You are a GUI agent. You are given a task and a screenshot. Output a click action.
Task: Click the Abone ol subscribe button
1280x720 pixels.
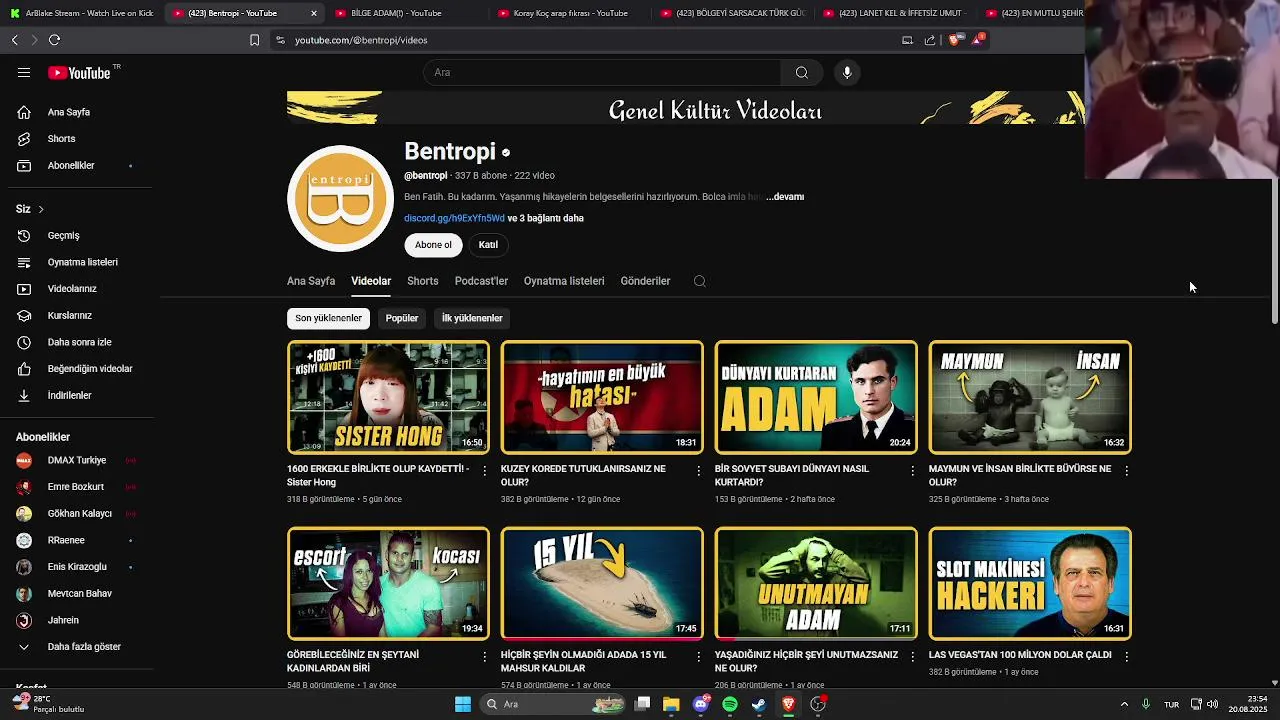click(x=433, y=245)
